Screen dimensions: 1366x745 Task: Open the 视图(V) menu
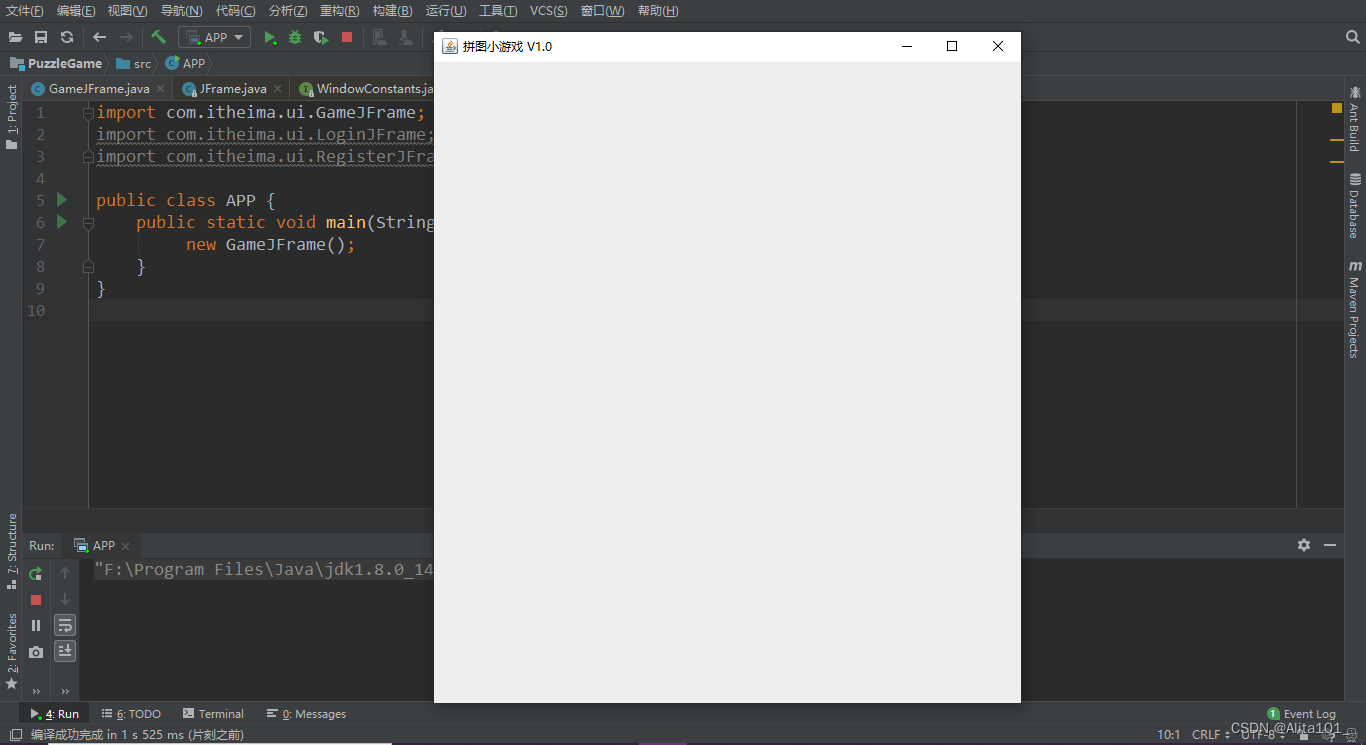click(x=127, y=11)
